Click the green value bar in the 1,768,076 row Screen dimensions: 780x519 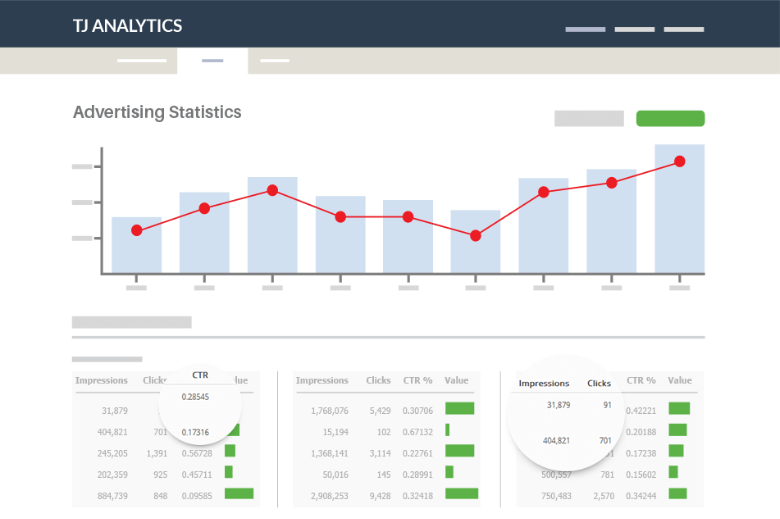pyautogui.click(x=459, y=408)
